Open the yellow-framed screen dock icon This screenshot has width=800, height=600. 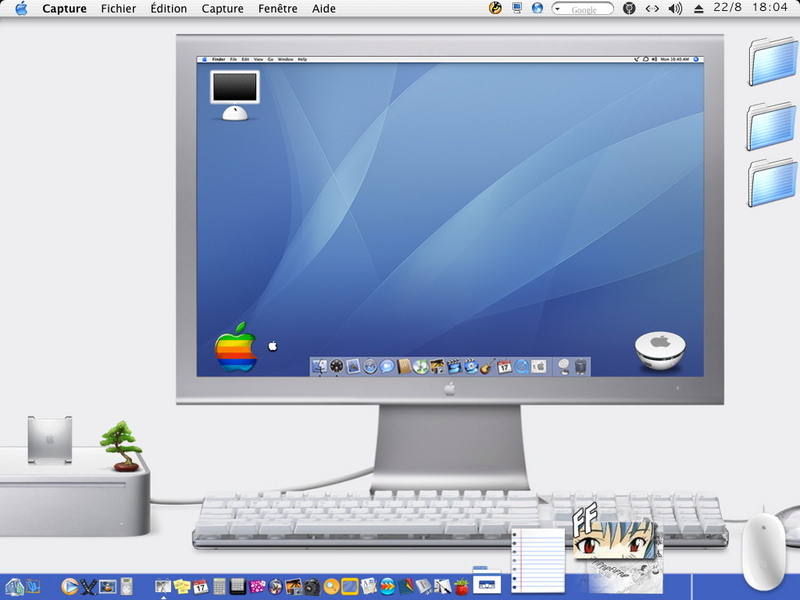[349, 587]
